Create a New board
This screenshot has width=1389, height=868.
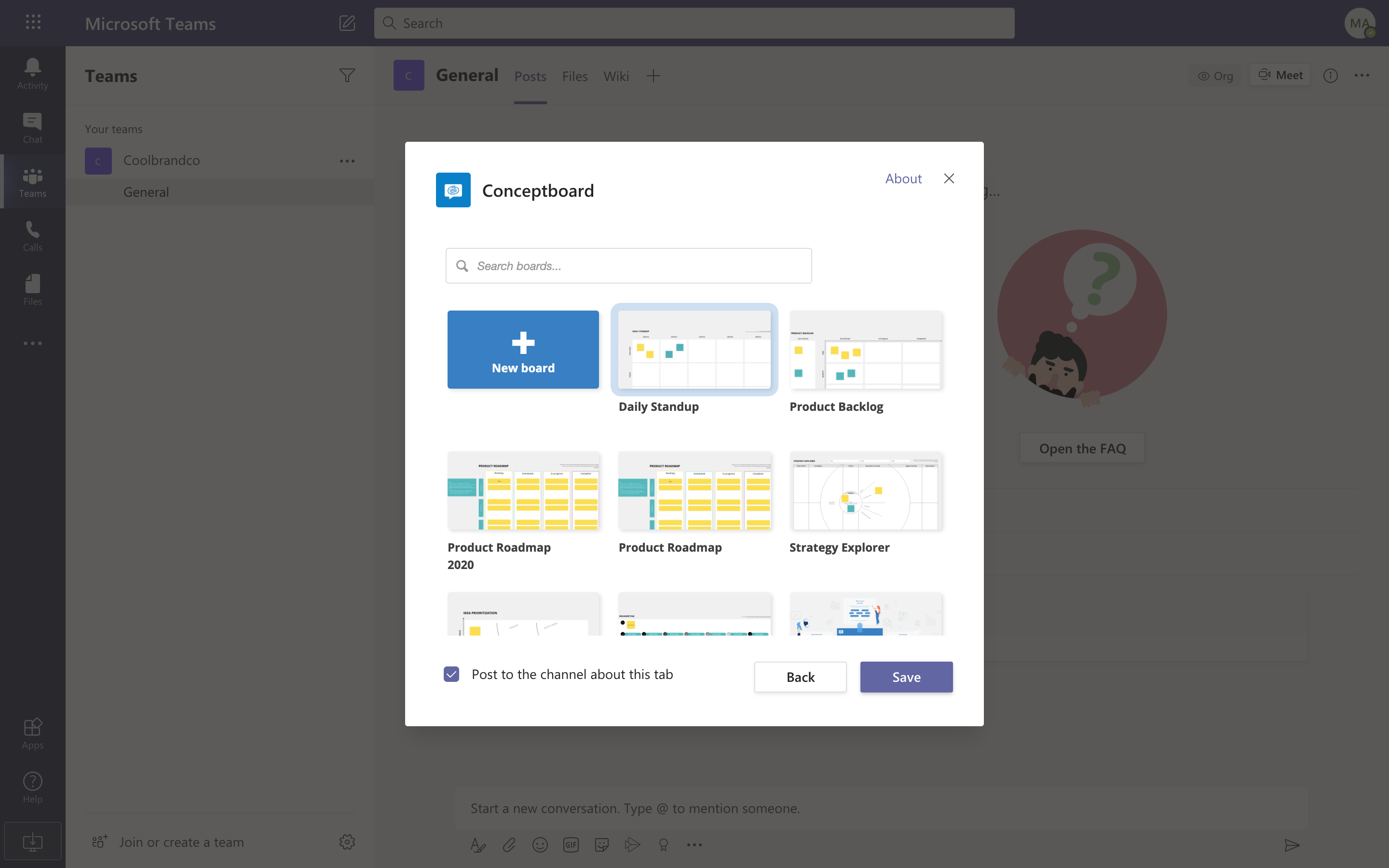tap(523, 350)
